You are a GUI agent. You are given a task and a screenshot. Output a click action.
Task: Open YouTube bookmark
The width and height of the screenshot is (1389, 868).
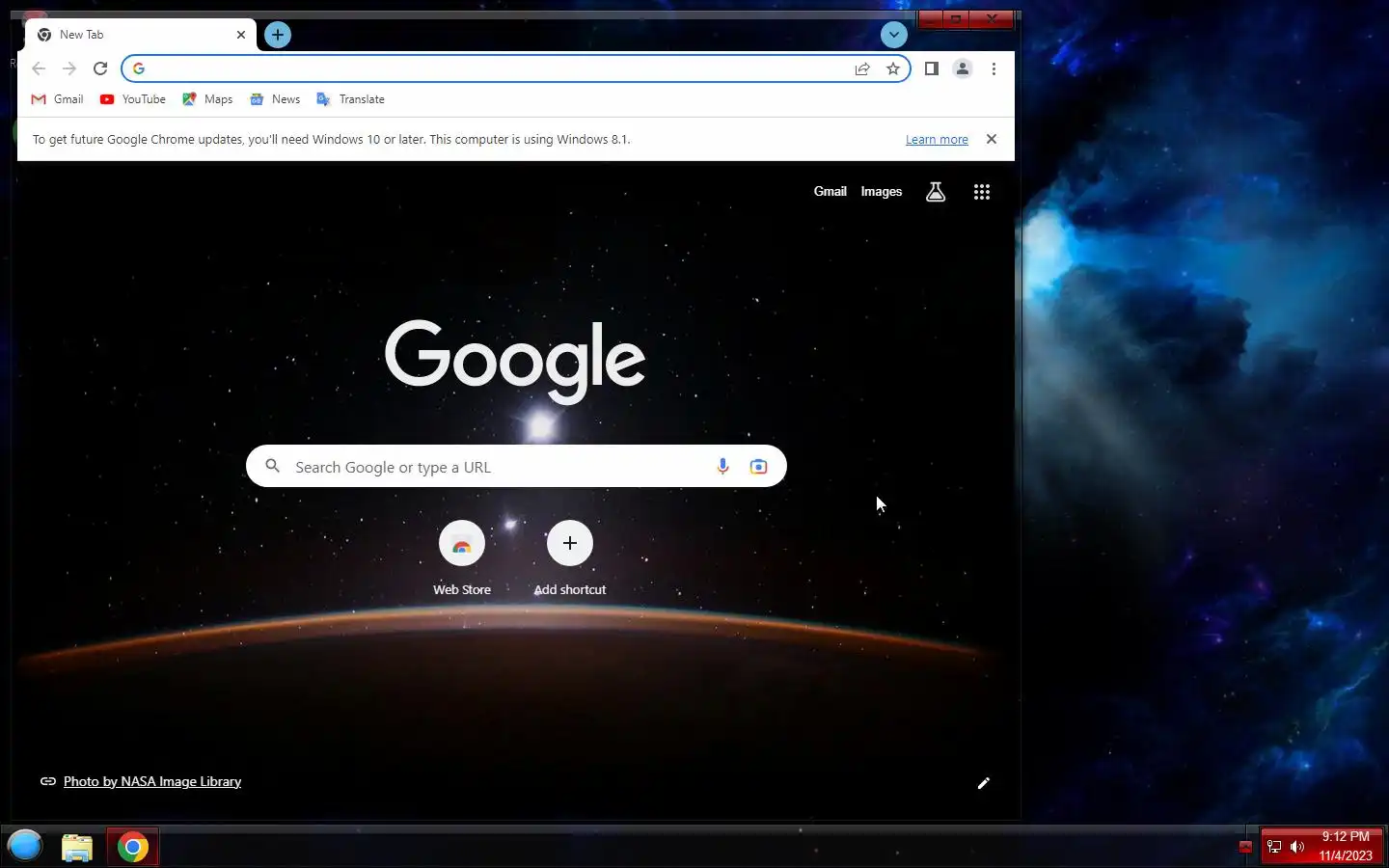[x=132, y=99]
